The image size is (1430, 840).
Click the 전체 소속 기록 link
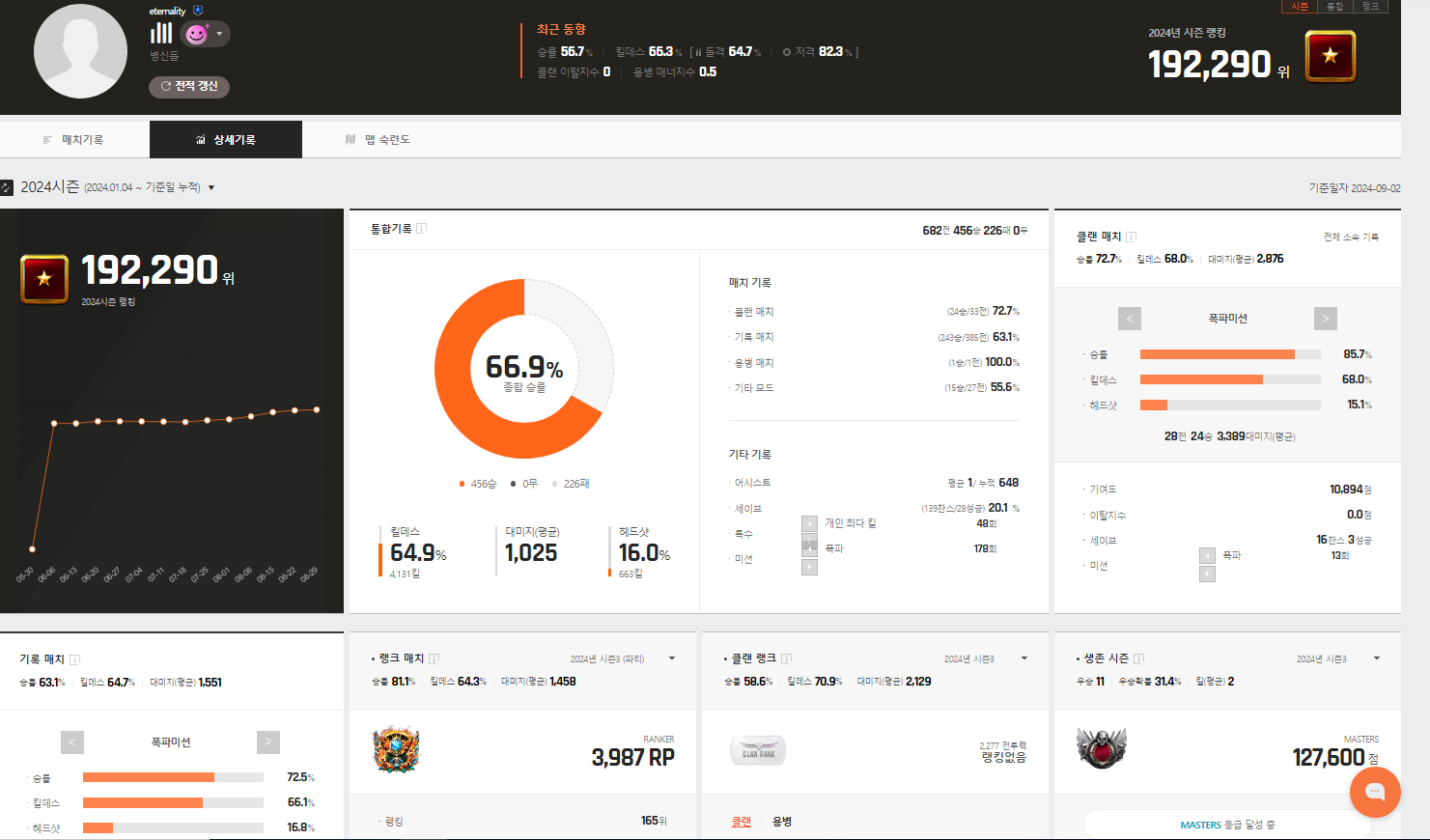click(1351, 237)
